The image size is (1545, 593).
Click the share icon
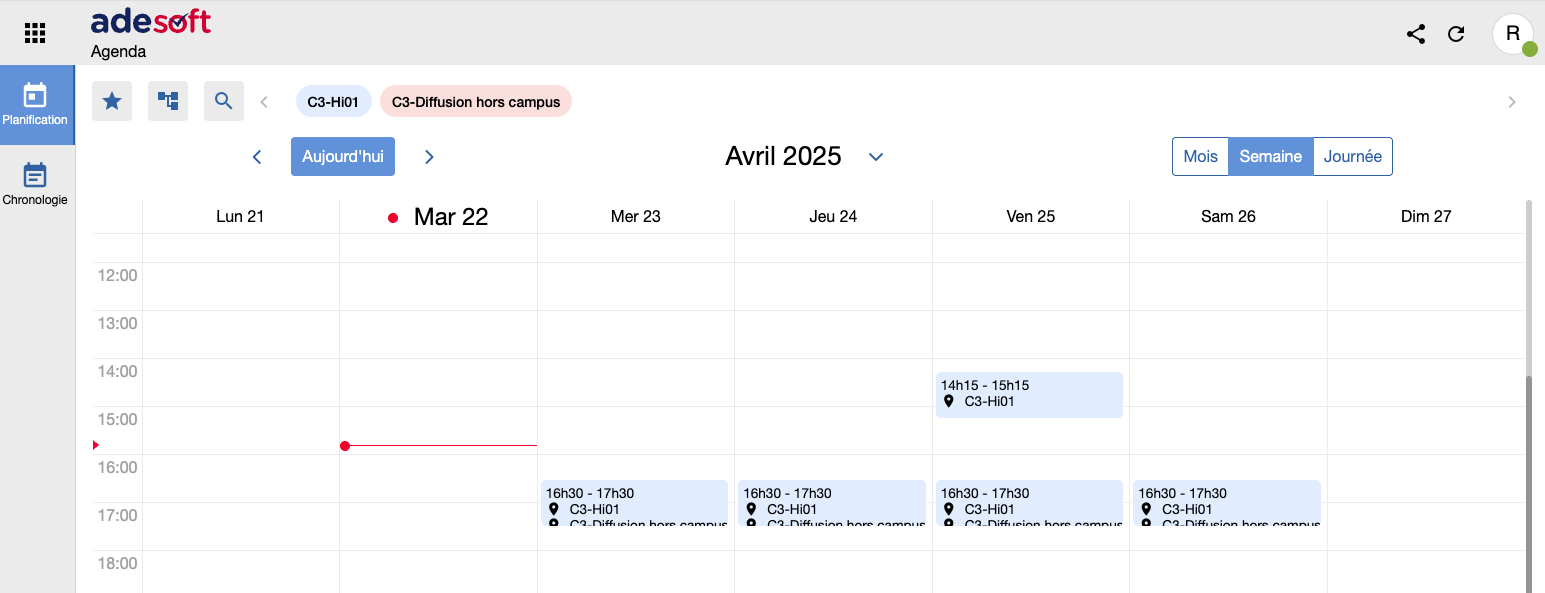click(x=1416, y=34)
